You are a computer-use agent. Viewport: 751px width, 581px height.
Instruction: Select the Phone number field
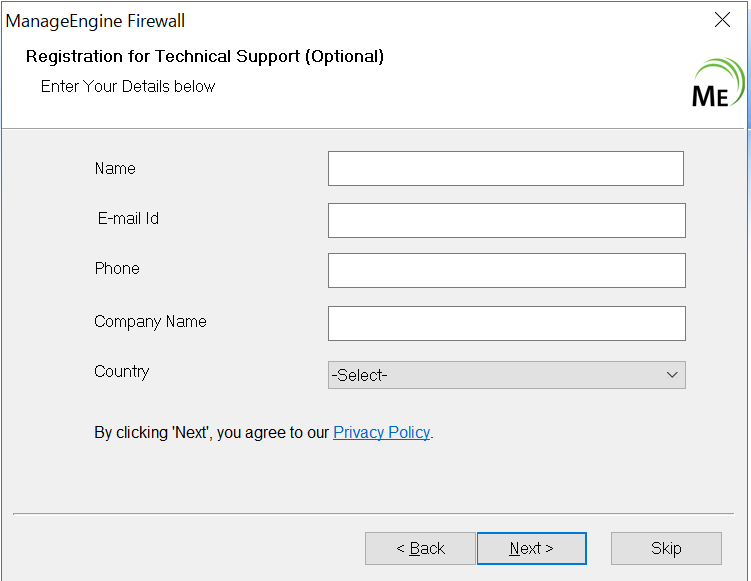[506, 271]
